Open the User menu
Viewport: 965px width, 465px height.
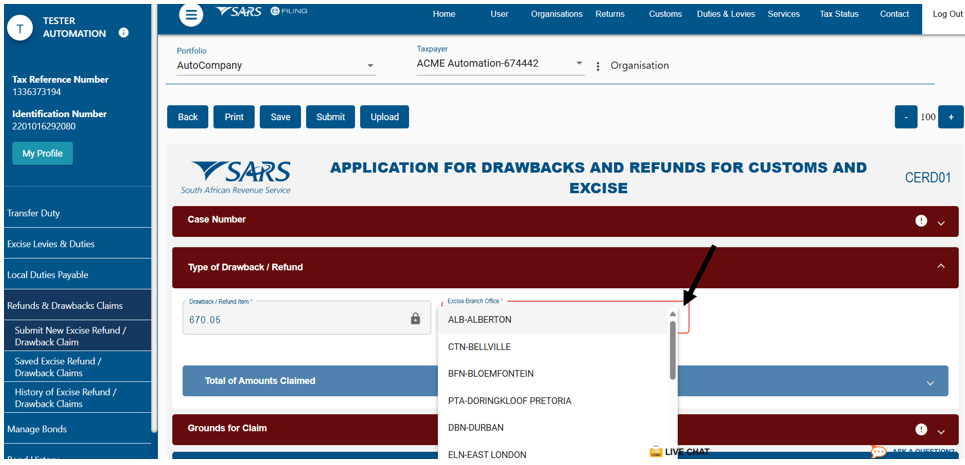[499, 14]
